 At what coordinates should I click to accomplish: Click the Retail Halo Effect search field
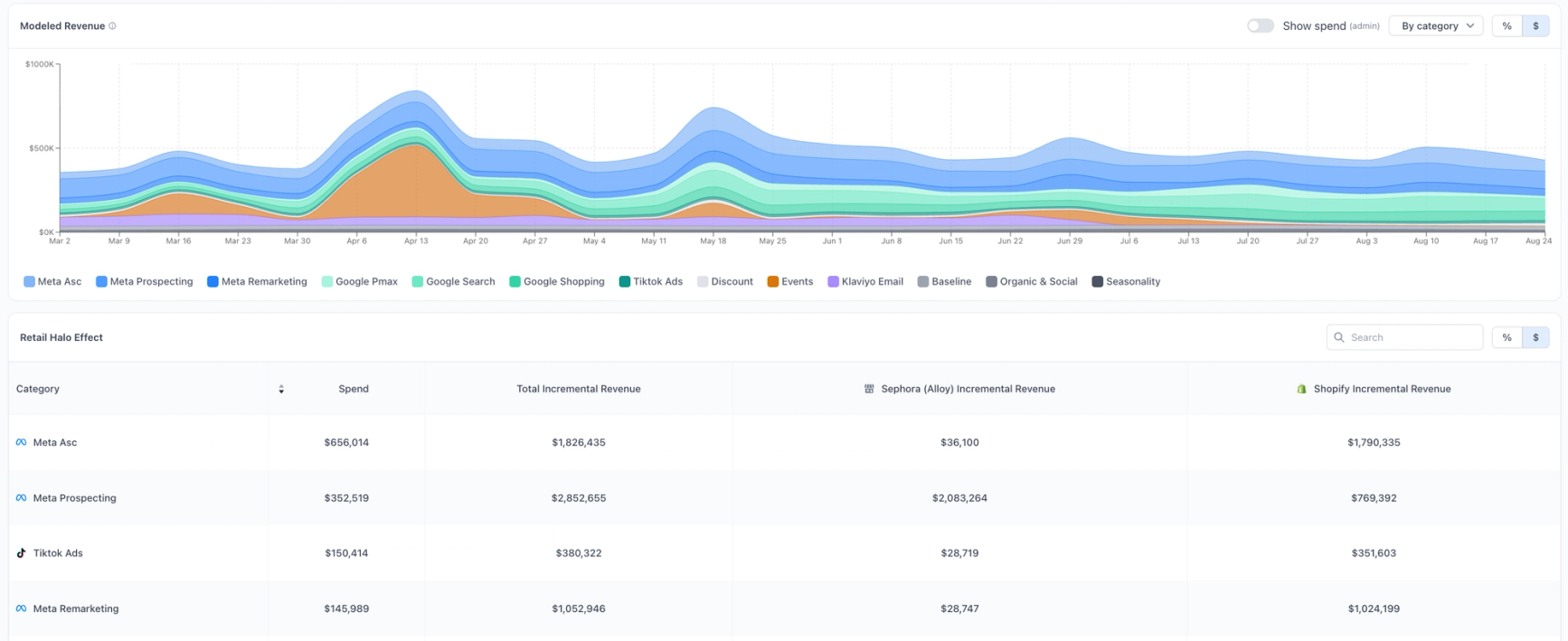[x=1404, y=337]
